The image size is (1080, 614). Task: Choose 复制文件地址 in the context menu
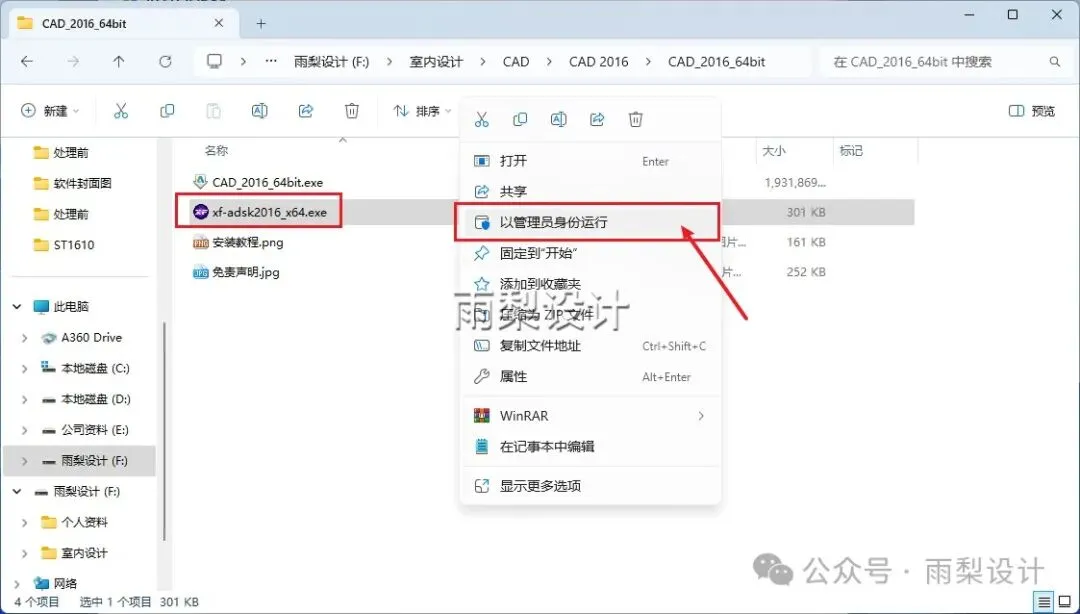[591, 346]
